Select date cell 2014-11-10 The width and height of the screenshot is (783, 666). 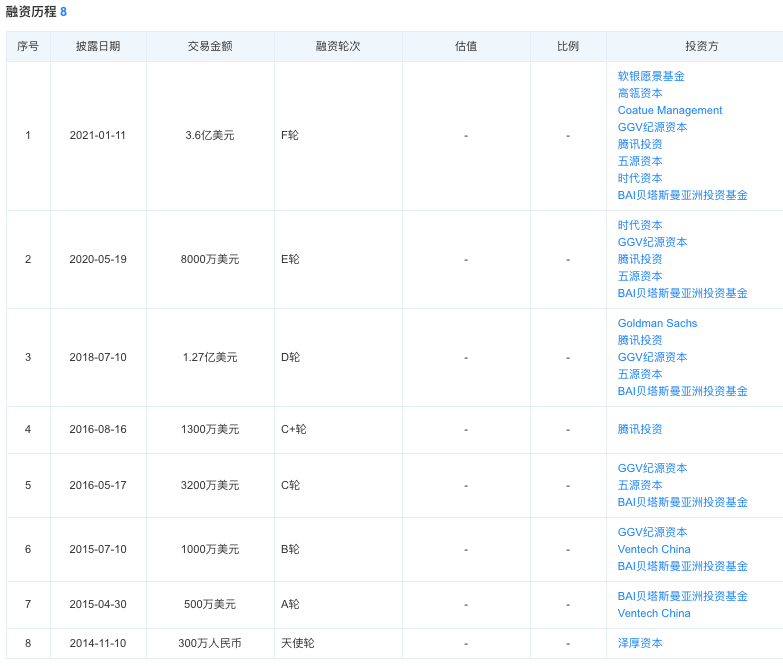point(98,643)
